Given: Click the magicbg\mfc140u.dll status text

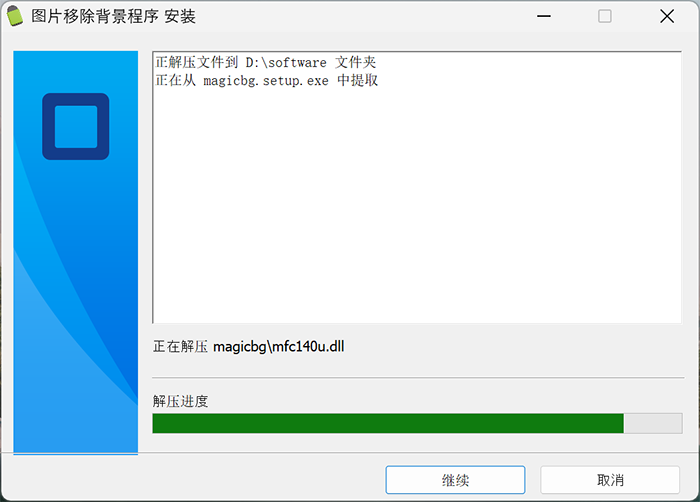Looking at the screenshot, I should [279, 346].
